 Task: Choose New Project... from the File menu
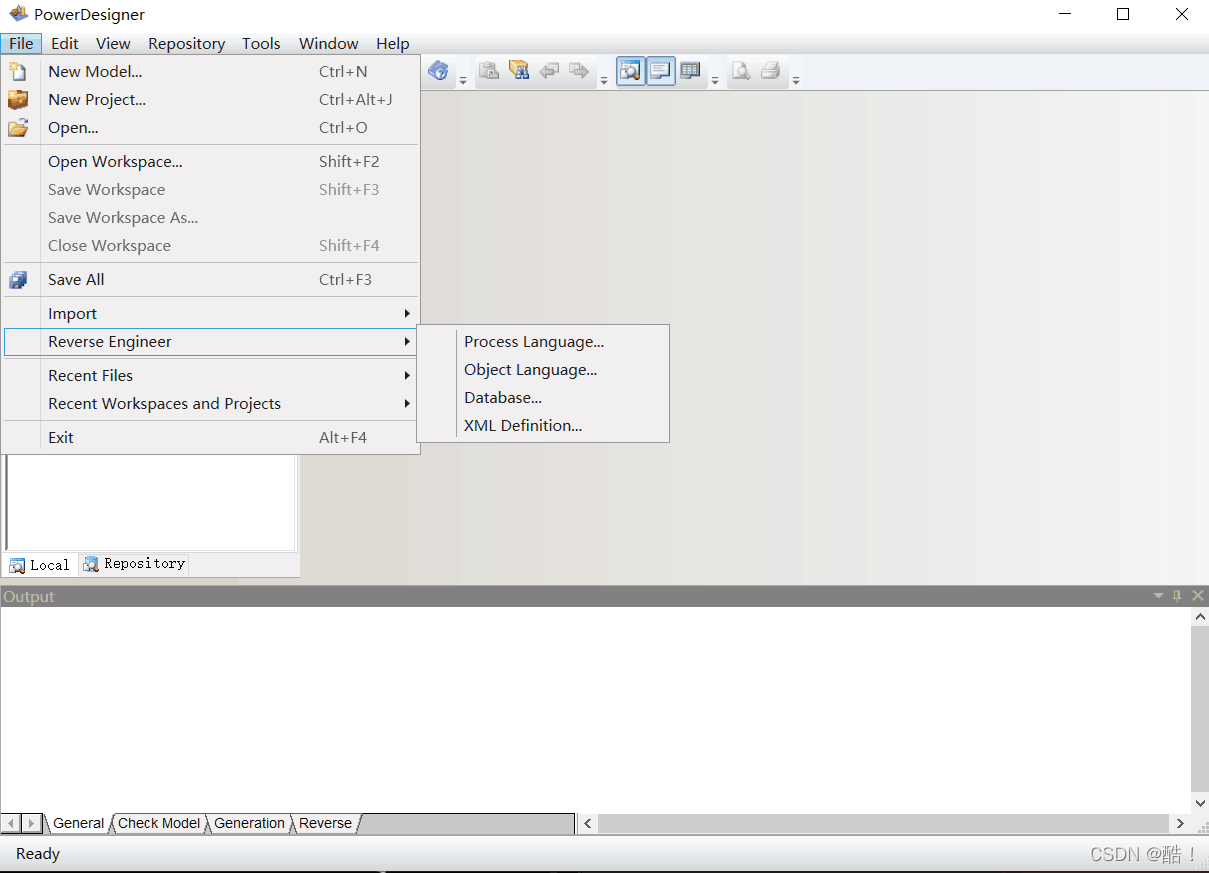pos(210,100)
